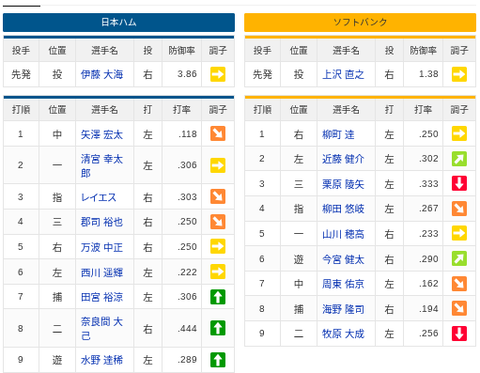
Task: Click batting average .302
Action: [429, 159]
